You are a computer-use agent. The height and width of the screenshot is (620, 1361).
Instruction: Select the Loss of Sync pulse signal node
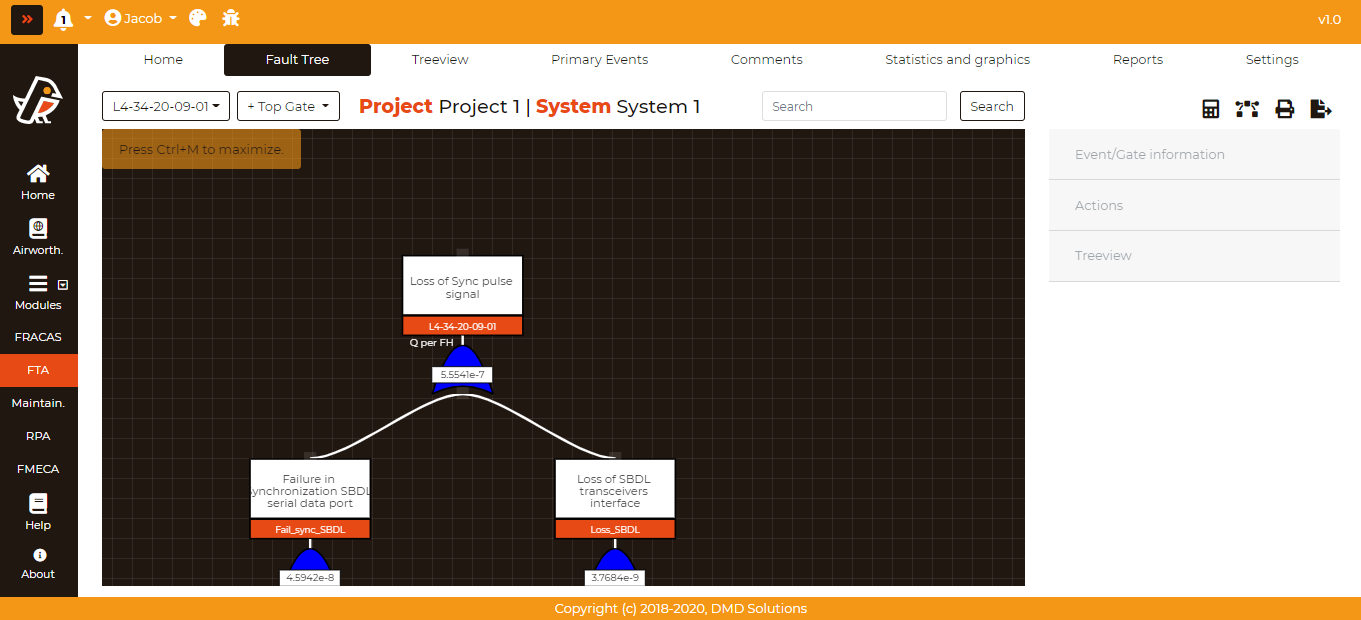[x=462, y=287]
